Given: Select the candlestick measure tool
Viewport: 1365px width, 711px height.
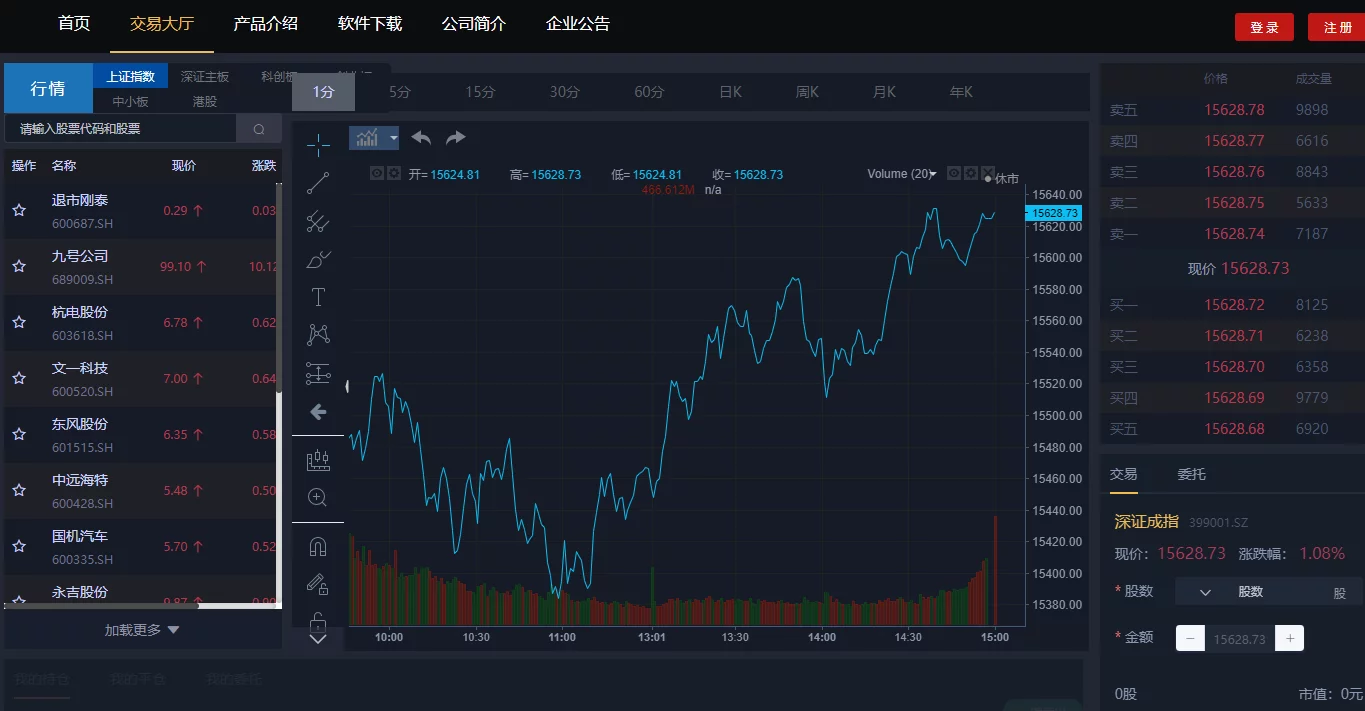Looking at the screenshot, I should pos(318,460).
